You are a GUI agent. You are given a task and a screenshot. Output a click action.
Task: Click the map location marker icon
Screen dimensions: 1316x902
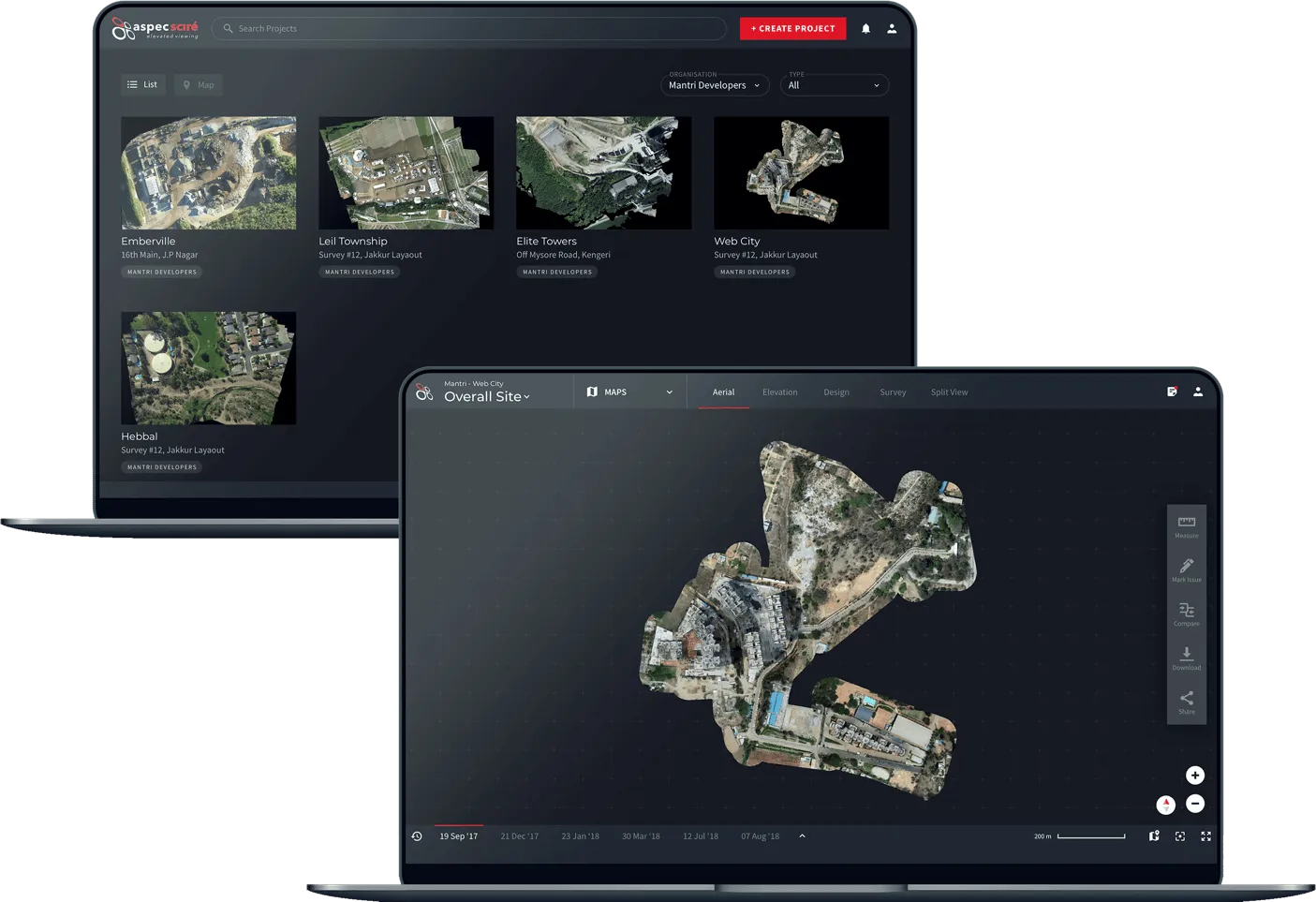coord(1154,836)
